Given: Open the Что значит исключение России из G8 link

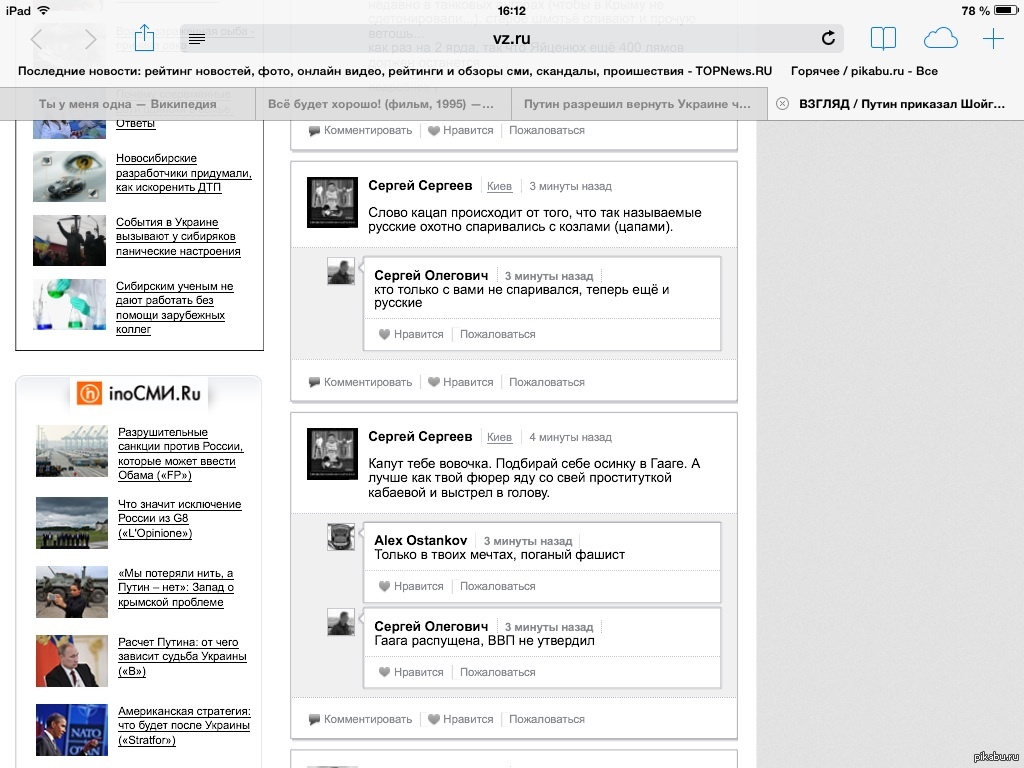Looking at the screenshot, I should [180, 519].
